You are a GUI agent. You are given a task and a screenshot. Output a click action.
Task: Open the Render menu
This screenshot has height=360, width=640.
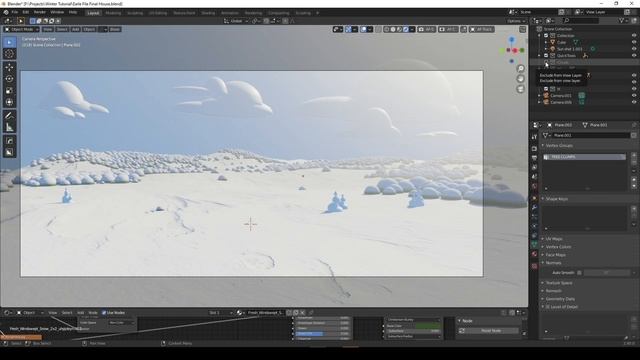click(x=40, y=12)
